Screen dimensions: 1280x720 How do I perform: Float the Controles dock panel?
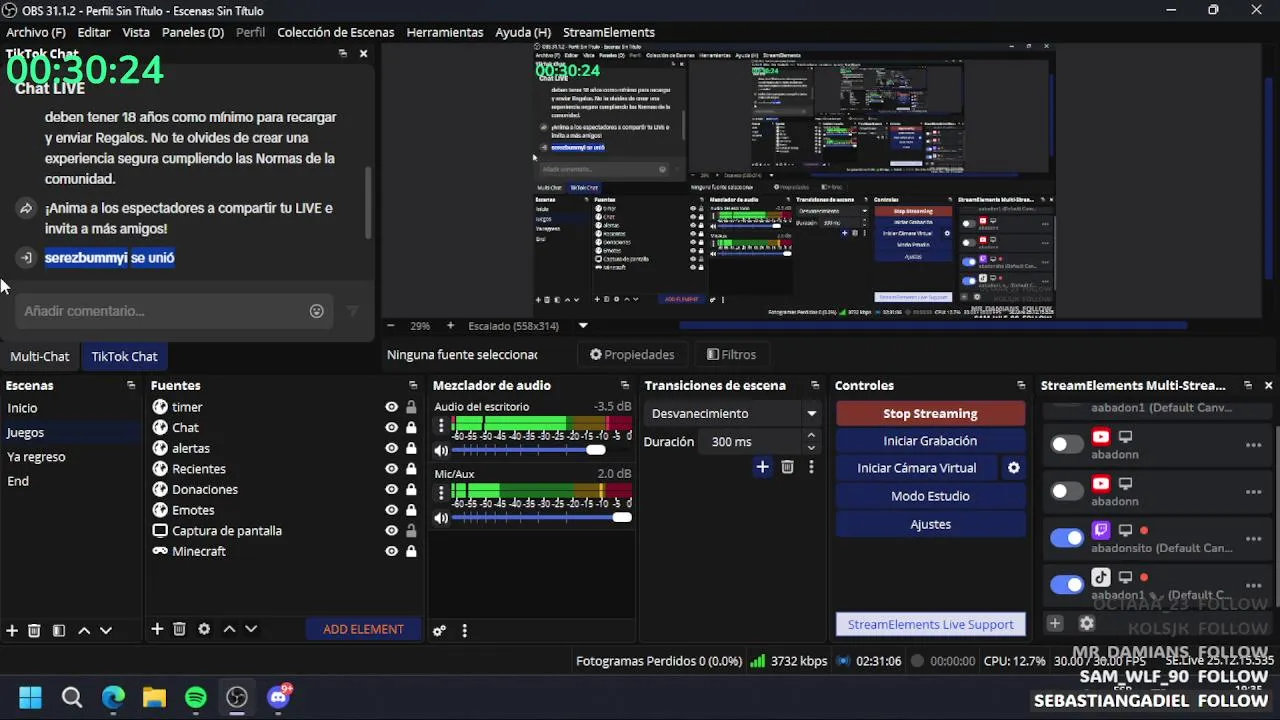tap(1021, 385)
